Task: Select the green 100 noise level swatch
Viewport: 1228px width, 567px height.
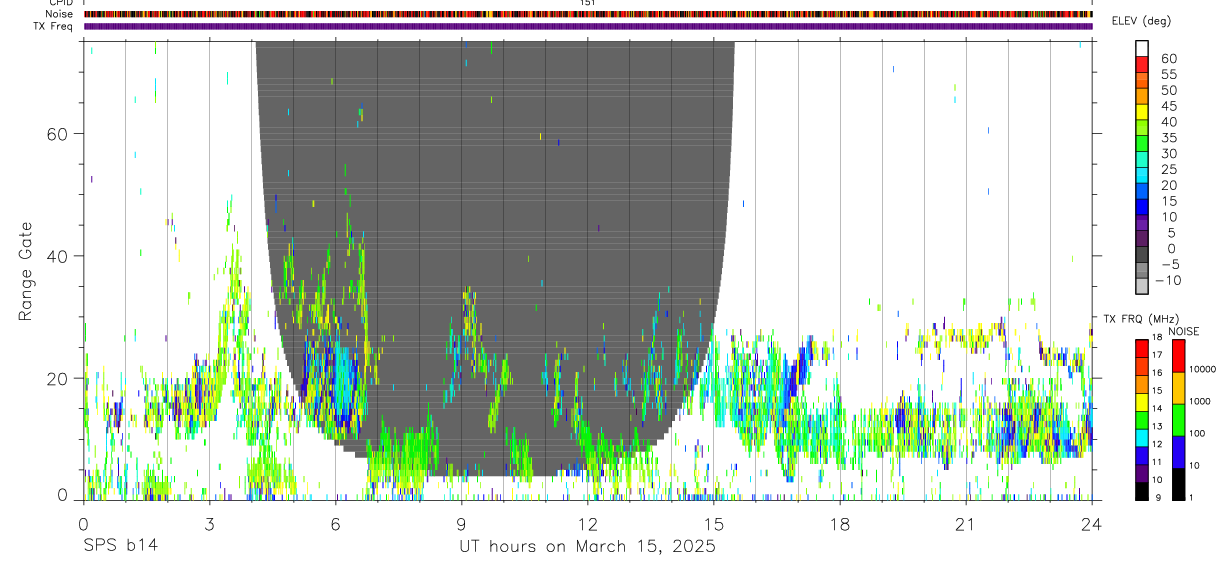Action: 1178,419
